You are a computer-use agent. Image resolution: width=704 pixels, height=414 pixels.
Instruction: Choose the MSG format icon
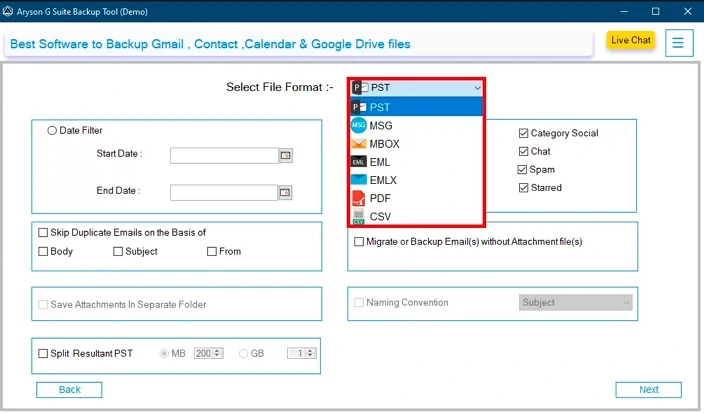359,125
